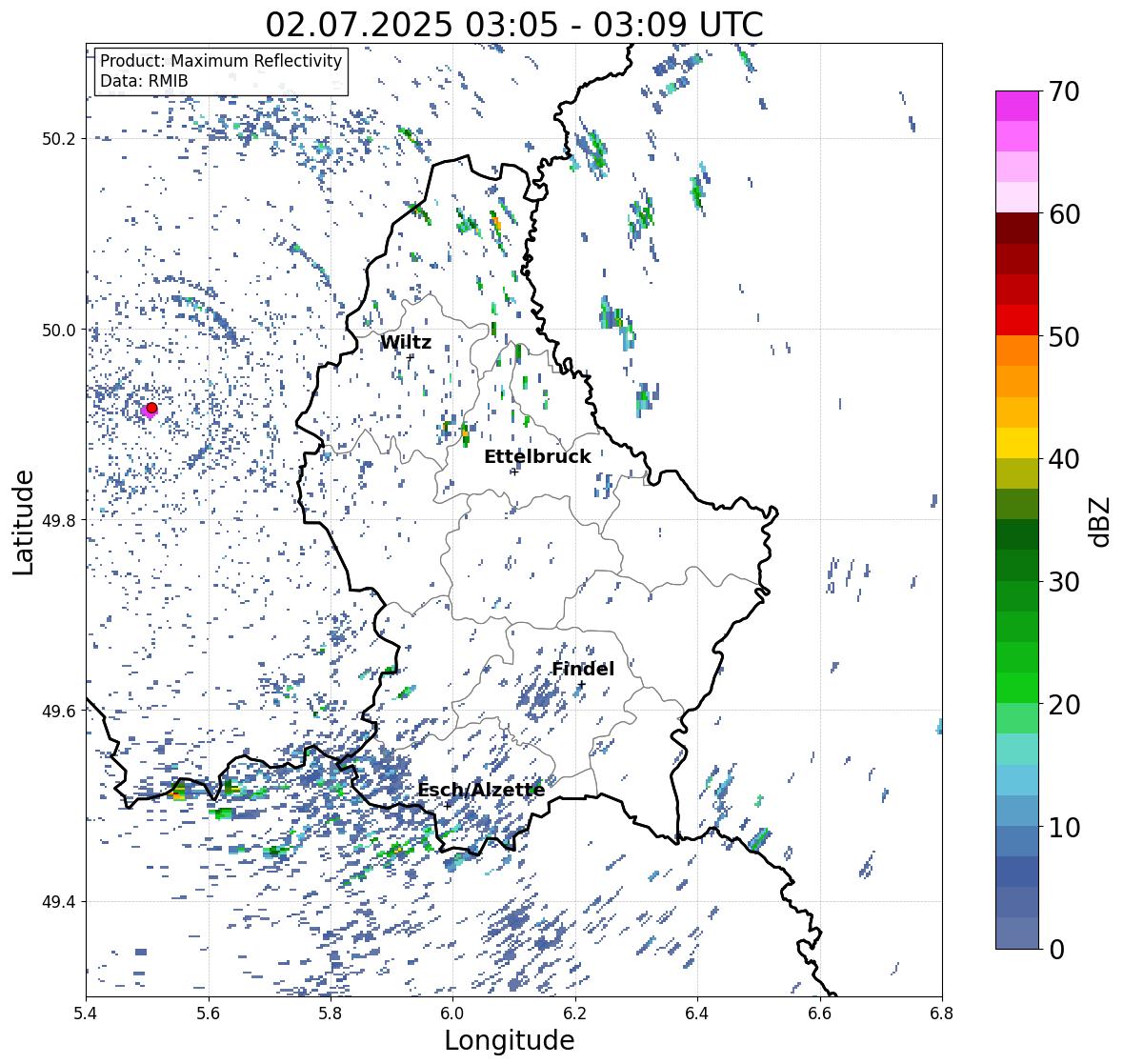This screenshot has width=1123, height=1064.
Task: Click the Latitude axis label
Action: pyautogui.click(x=23, y=522)
